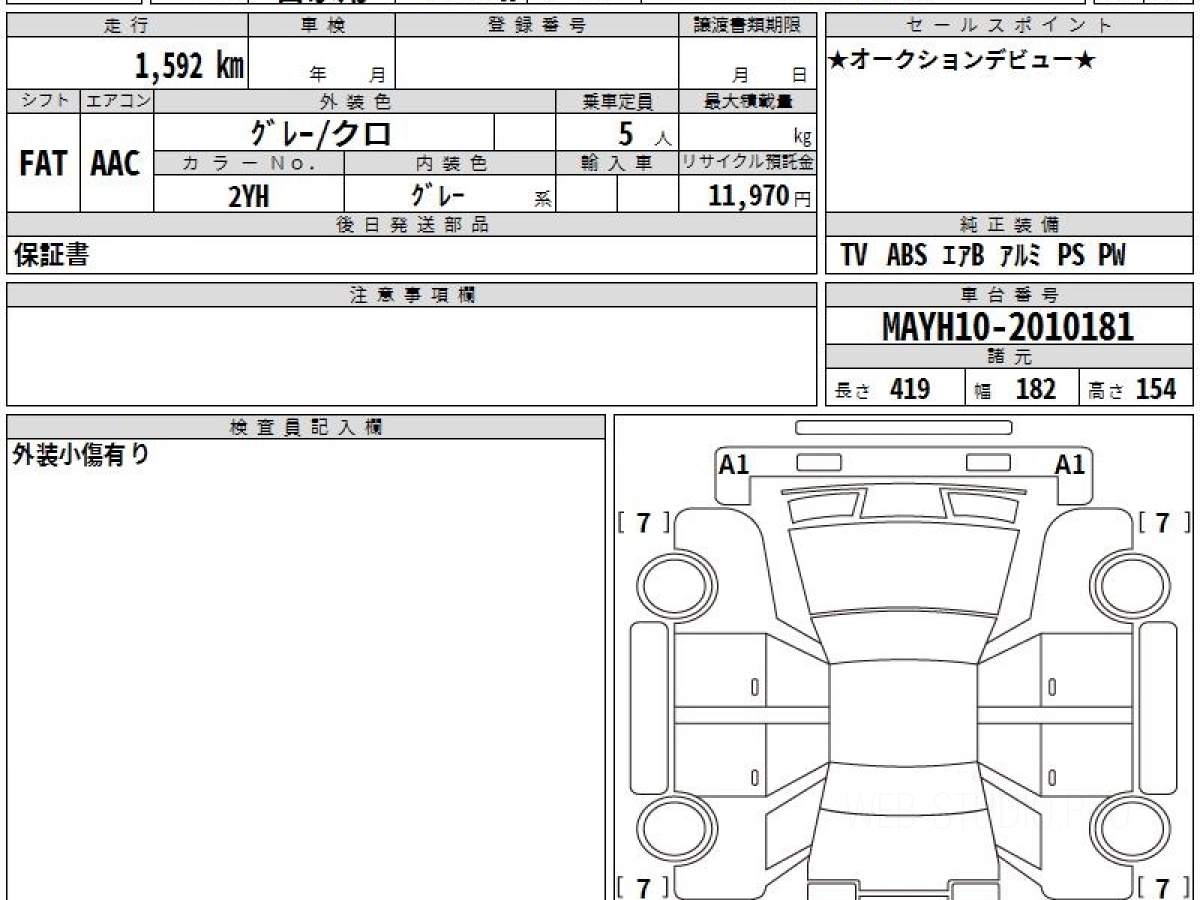This screenshot has width=1200, height=900.
Task: Select the 最大積載量 header
Action: click(747, 101)
